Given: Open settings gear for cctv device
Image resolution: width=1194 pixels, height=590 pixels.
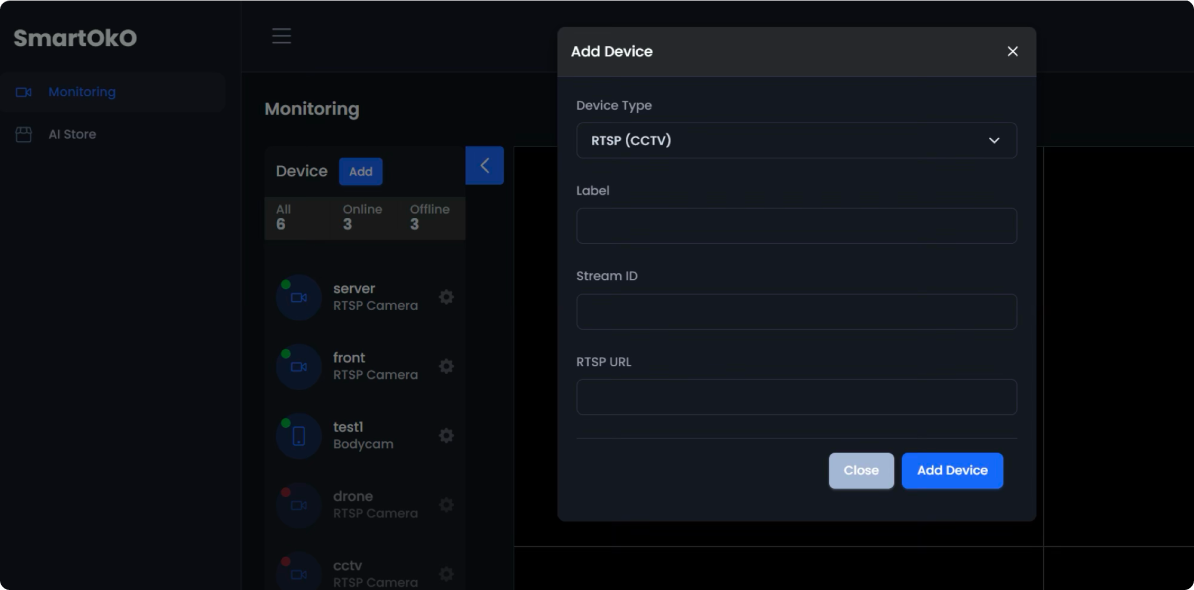Looking at the screenshot, I should pos(447,574).
